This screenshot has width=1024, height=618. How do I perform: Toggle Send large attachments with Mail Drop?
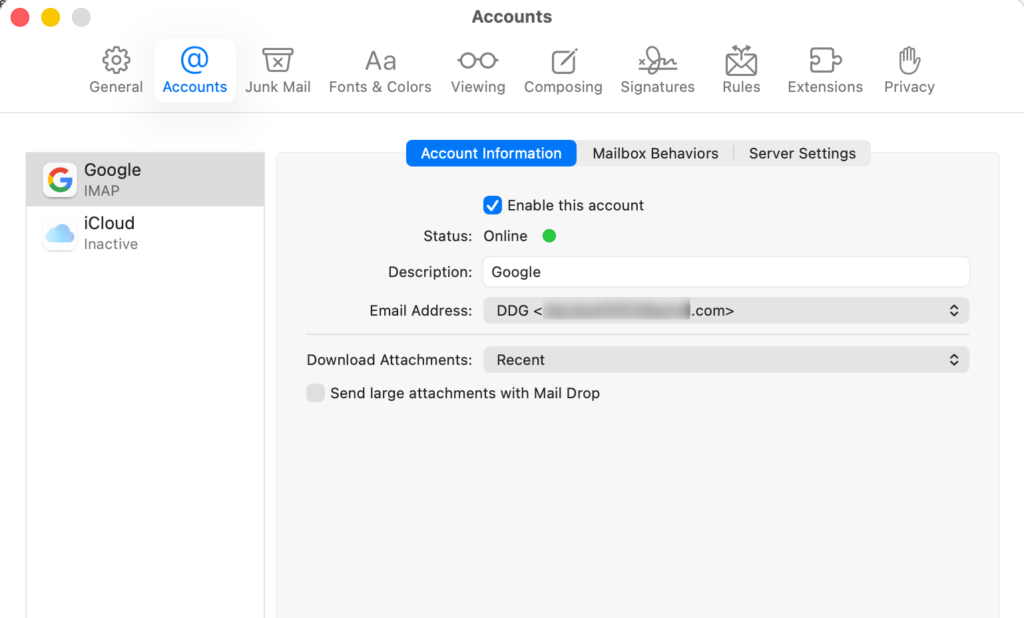[316, 393]
